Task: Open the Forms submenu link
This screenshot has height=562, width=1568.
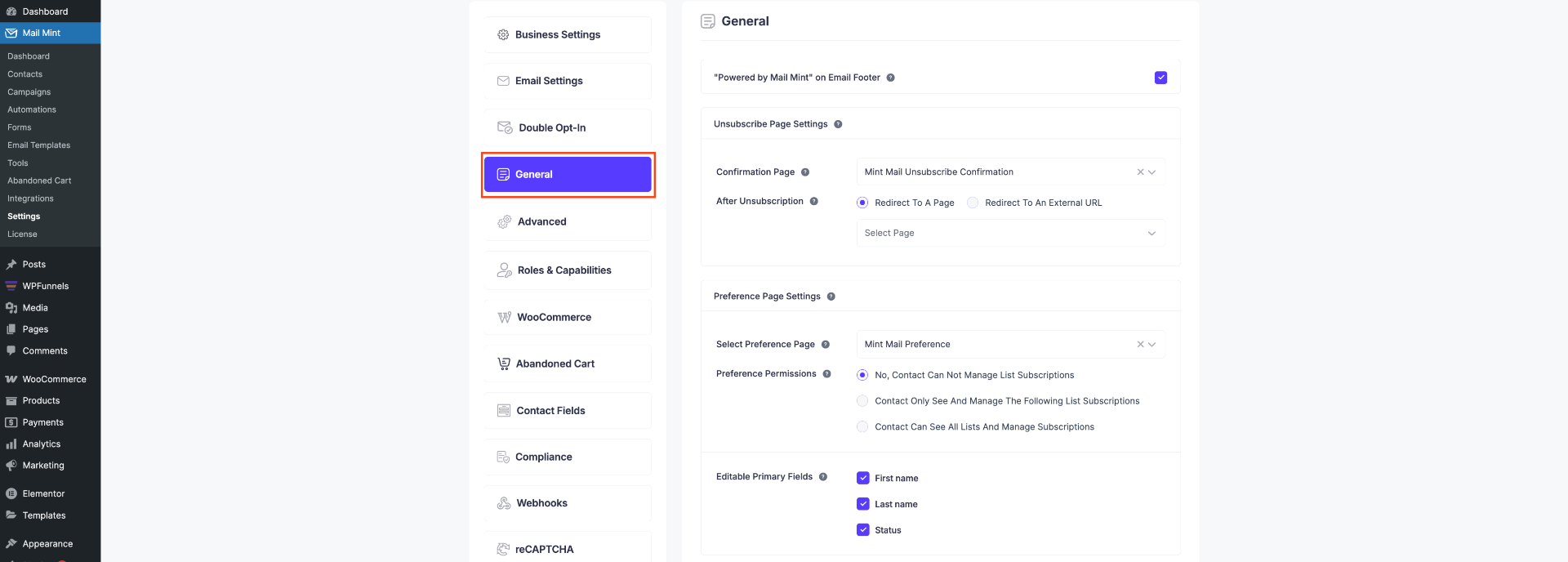Action: point(20,127)
